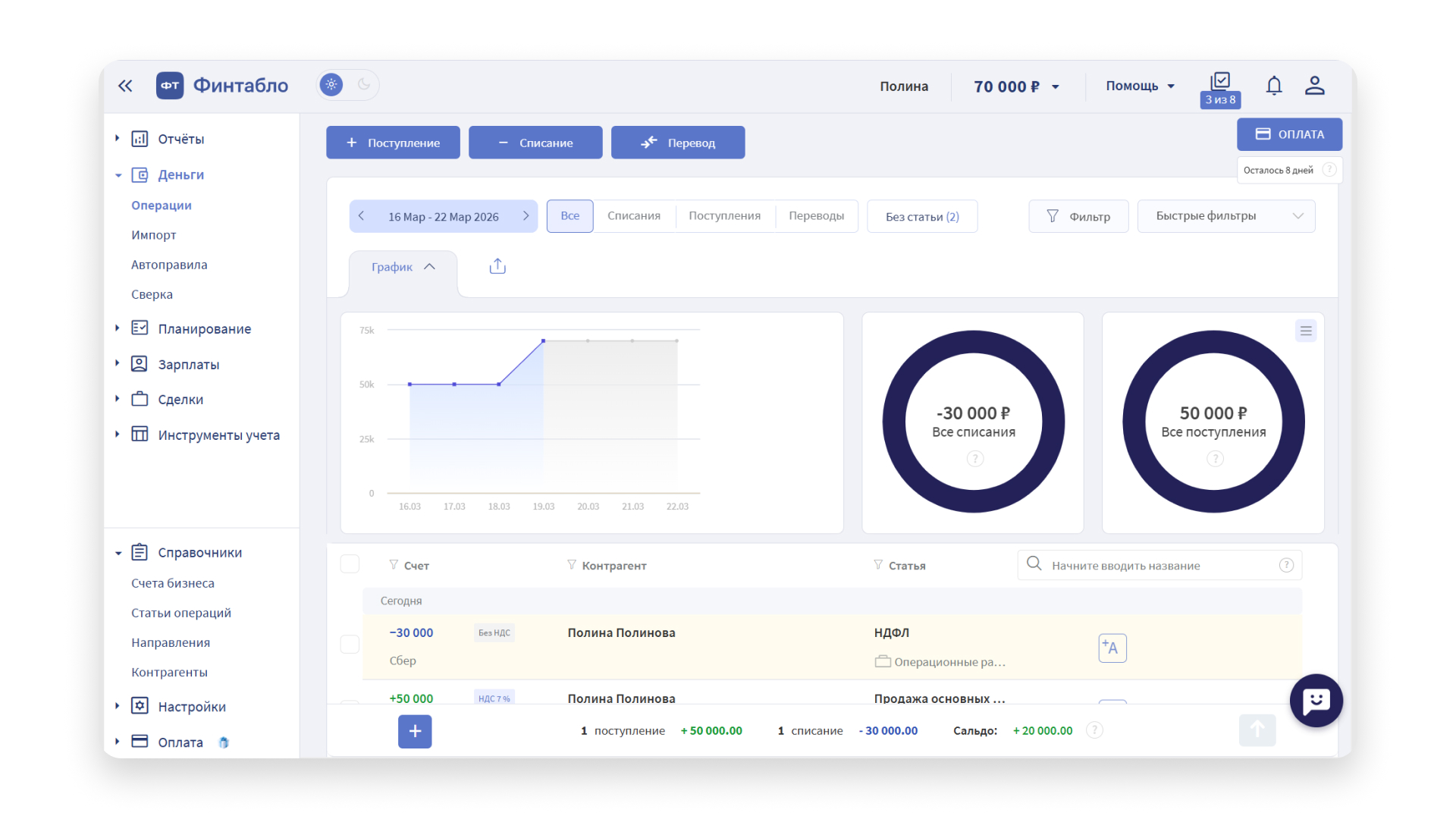Open the Быстрые фильтры dropdown
Image resolution: width=1456 pixels, height=819 pixels.
tap(1226, 216)
